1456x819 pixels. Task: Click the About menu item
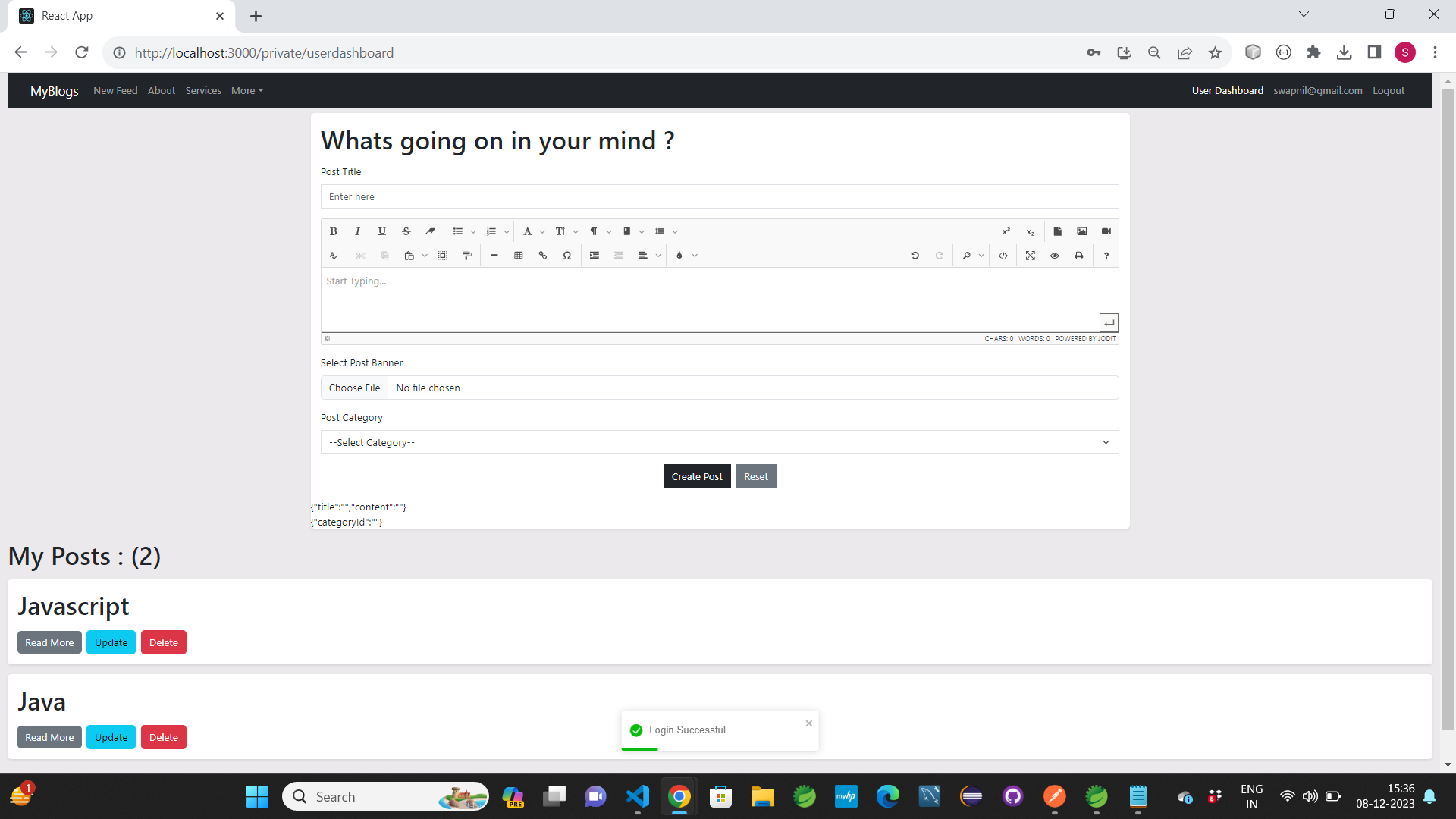pos(161,90)
